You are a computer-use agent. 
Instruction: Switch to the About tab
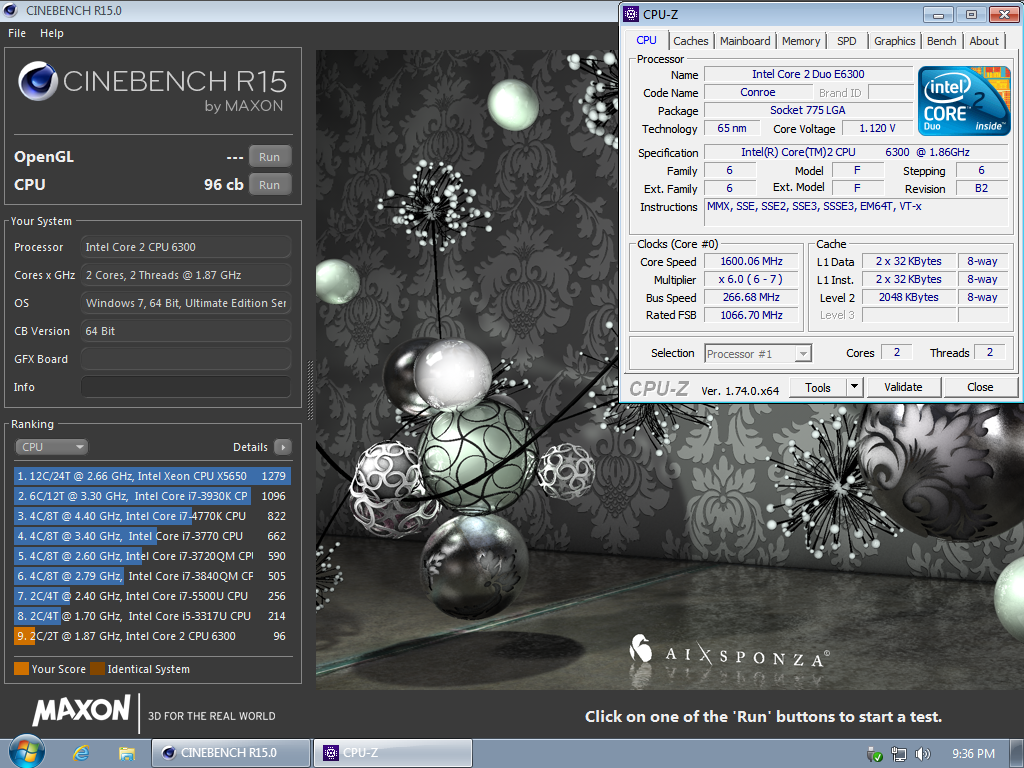click(x=984, y=41)
